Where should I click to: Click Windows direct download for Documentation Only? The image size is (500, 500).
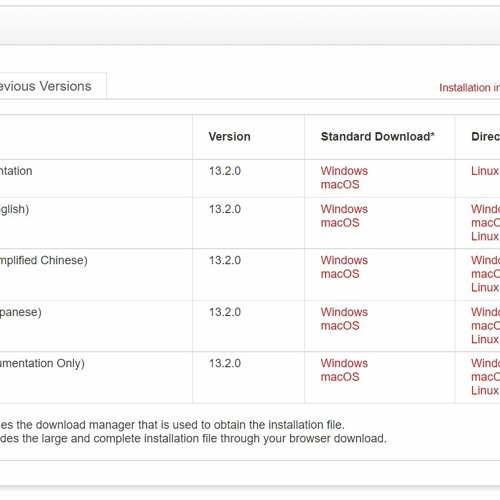tap(485, 363)
